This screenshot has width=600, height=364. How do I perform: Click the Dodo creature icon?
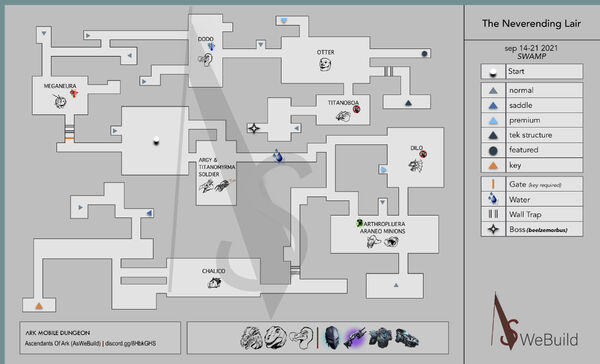tap(205, 59)
